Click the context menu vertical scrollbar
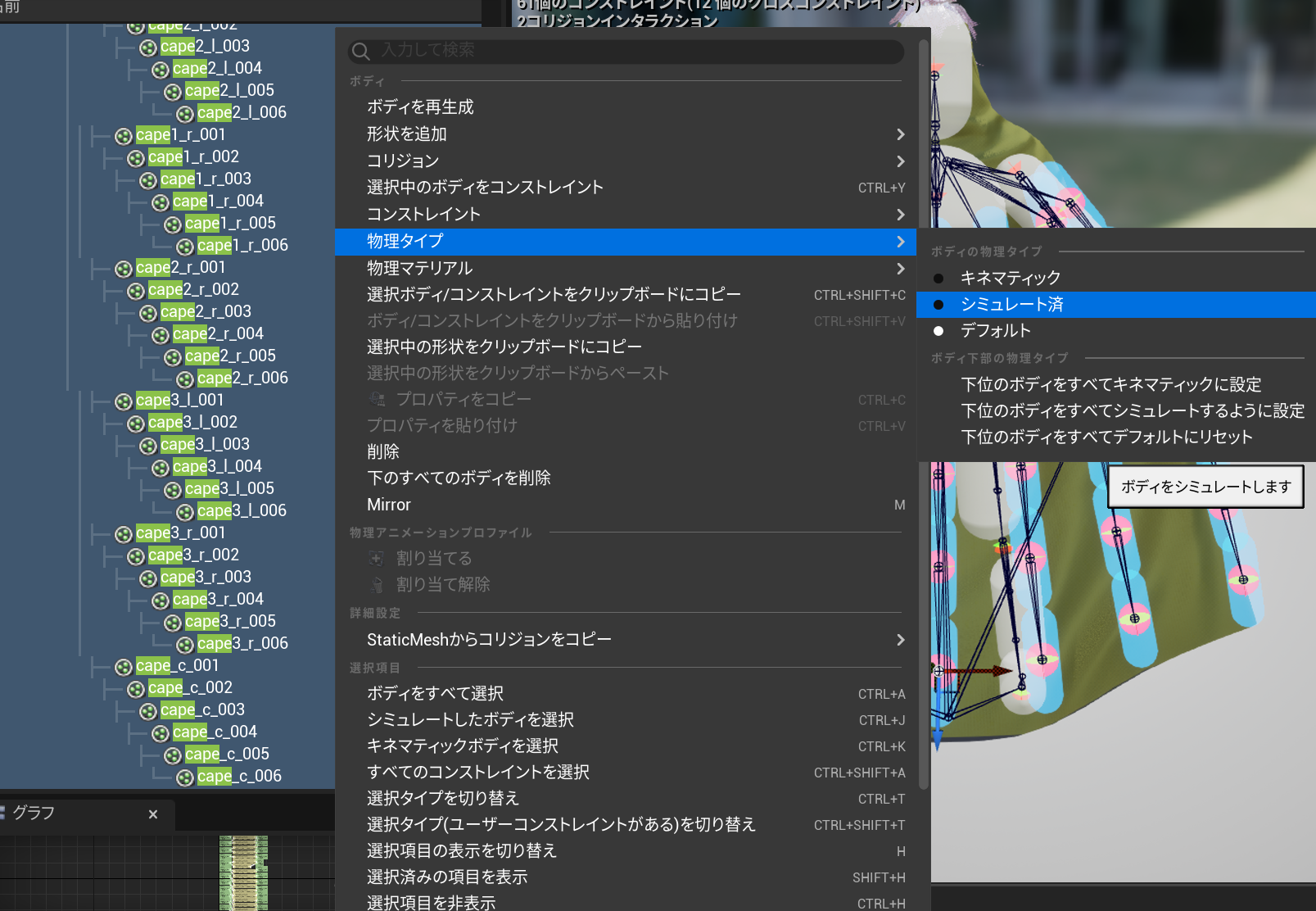The height and width of the screenshot is (911, 1316). (x=924, y=414)
